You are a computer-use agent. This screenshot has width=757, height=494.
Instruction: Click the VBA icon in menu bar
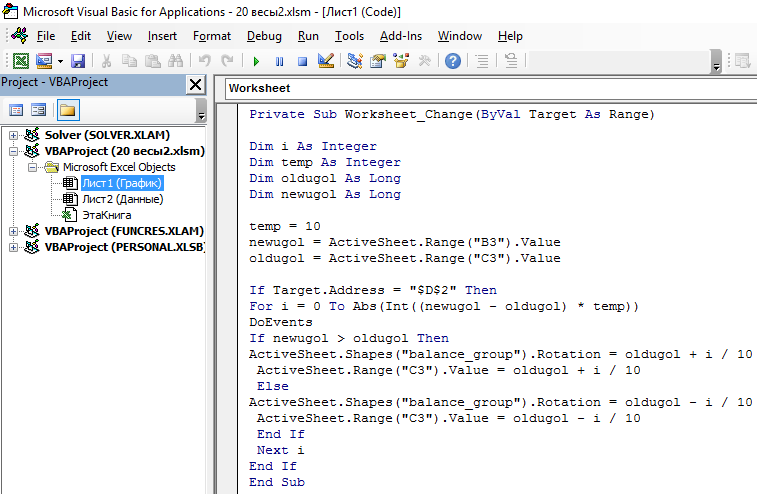[20, 36]
